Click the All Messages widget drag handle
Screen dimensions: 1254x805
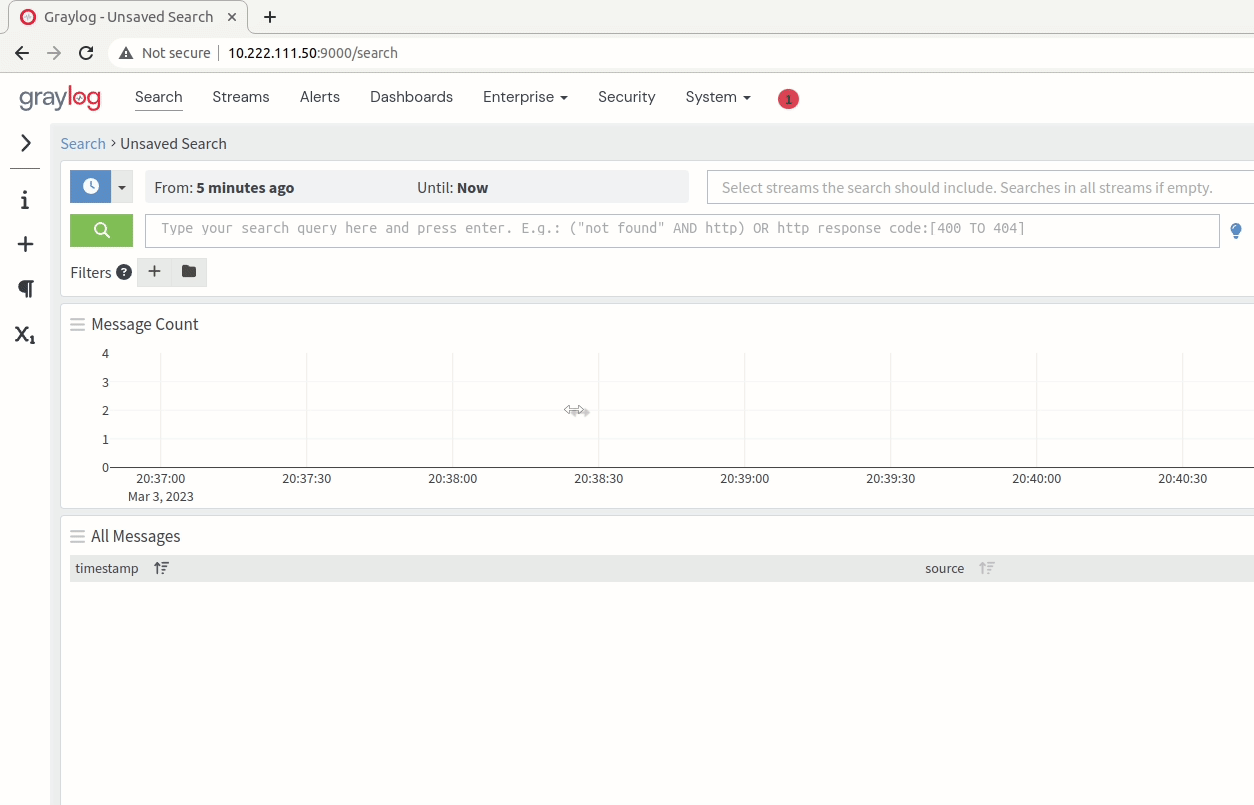77,536
